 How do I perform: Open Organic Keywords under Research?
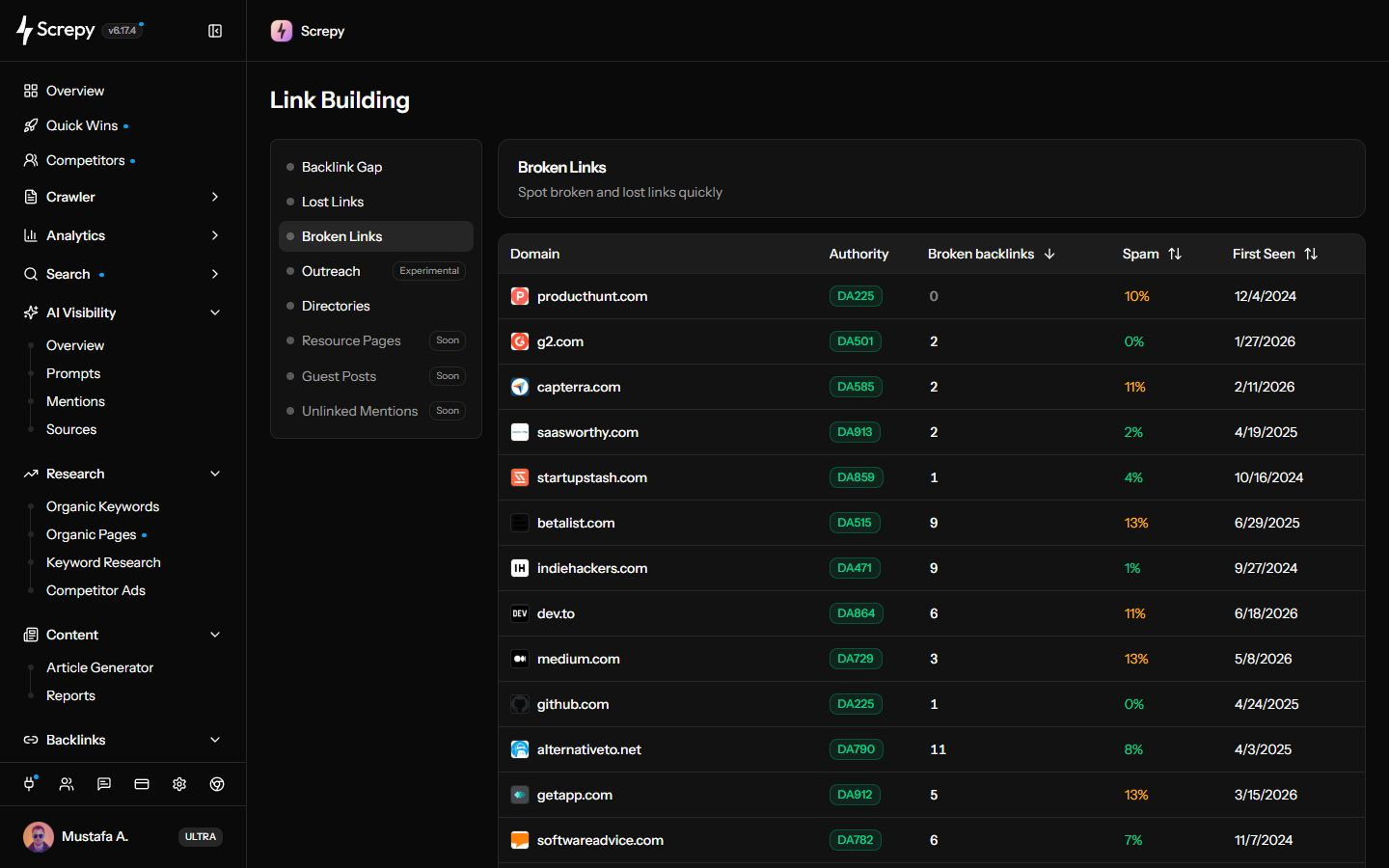coord(102,506)
